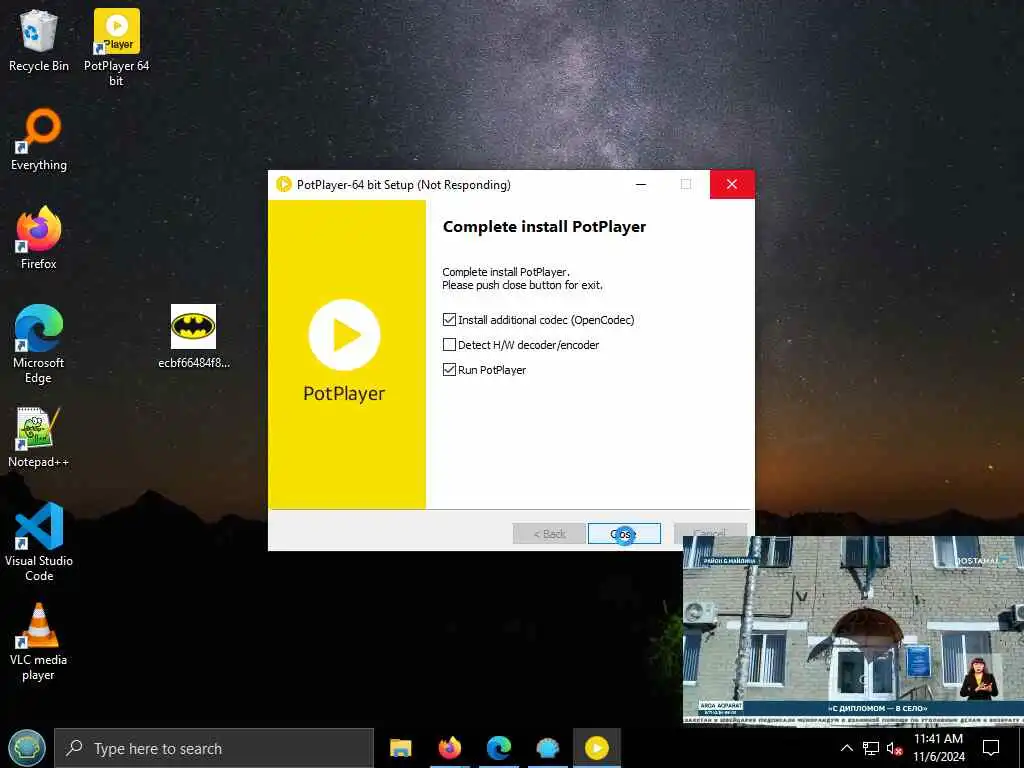This screenshot has width=1024, height=768.
Task: Select the VLC media player desktop shortcut
Action: coord(39,642)
